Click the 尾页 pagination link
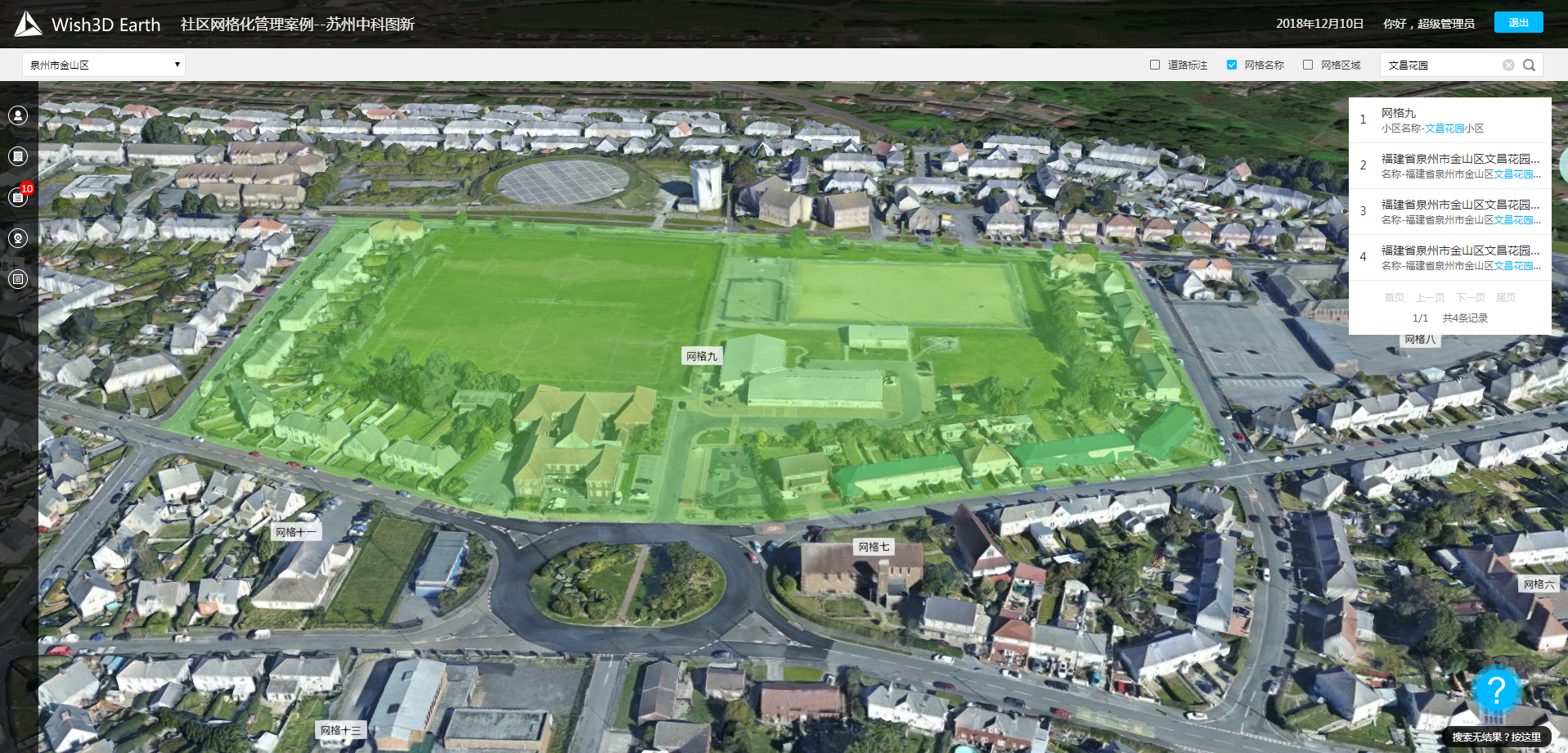The image size is (1568, 753). (1505, 298)
